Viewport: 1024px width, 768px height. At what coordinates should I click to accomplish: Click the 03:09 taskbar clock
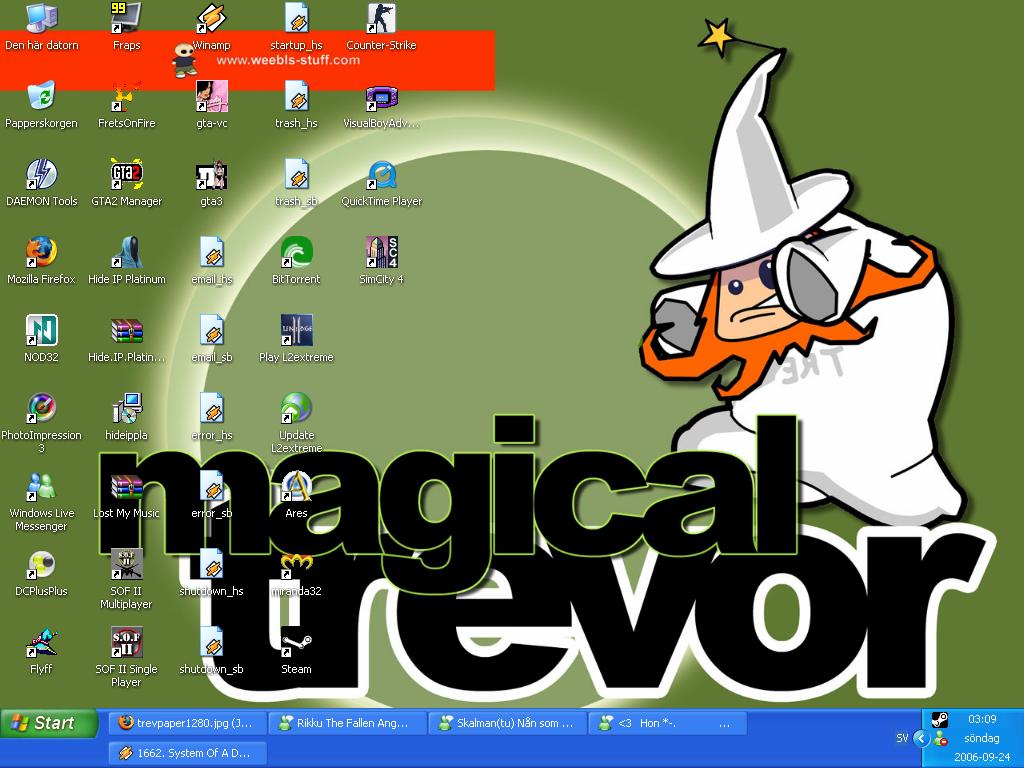click(x=982, y=719)
